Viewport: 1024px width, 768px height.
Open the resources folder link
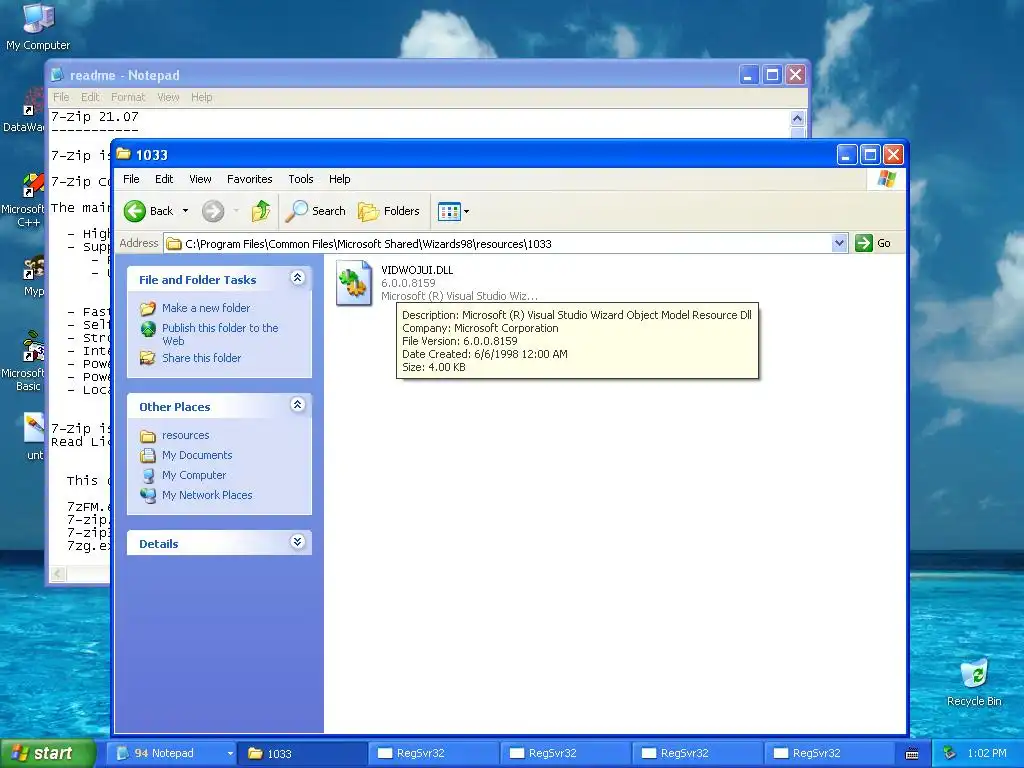click(x=185, y=435)
